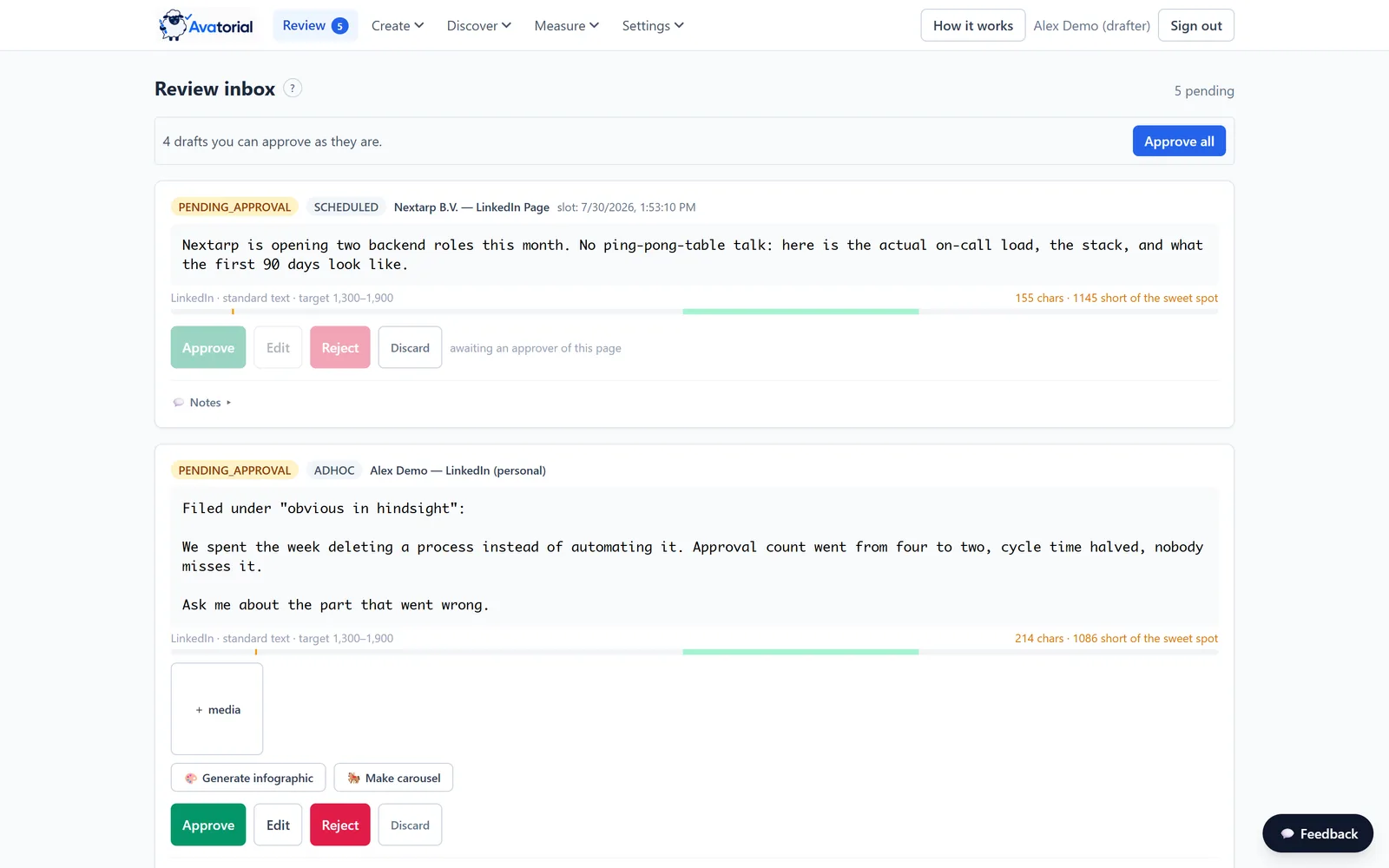Click the SCHEDULED tag on Nextarp draft
The width and height of the screenshot is (1389, 868).
pyautogui.click(x=346, y=207)
